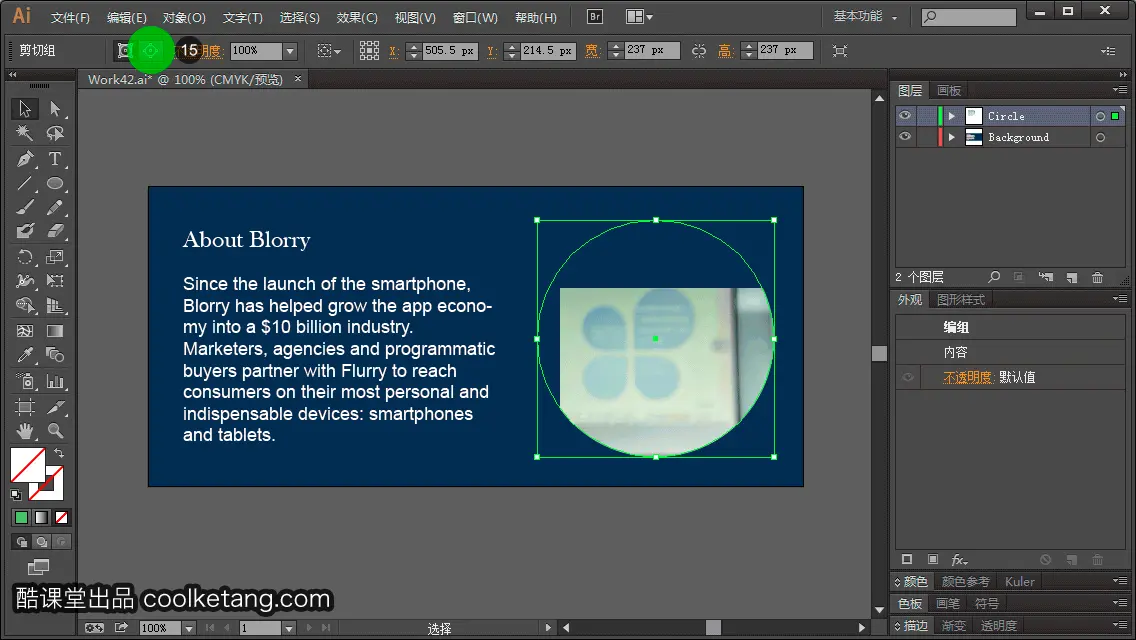Open the artboard number dropdown
Viewport: 1136px width, 640px height.
point(289,628)
